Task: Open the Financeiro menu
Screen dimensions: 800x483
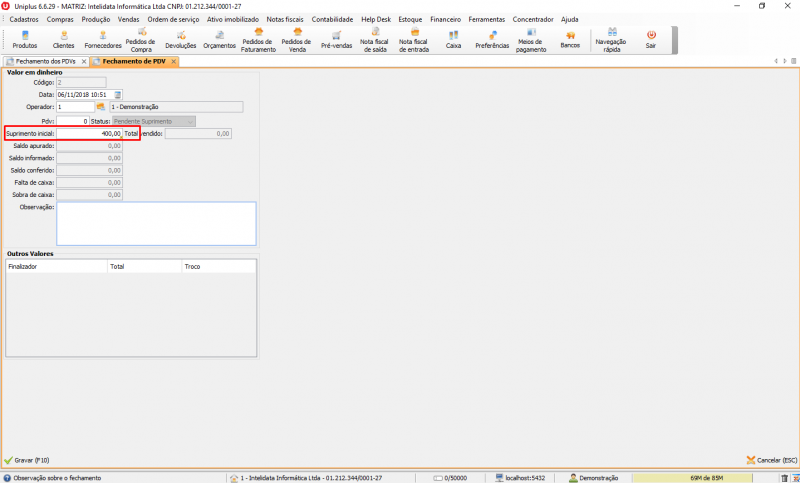Action: pyautogui.click(x=445, y=19)
